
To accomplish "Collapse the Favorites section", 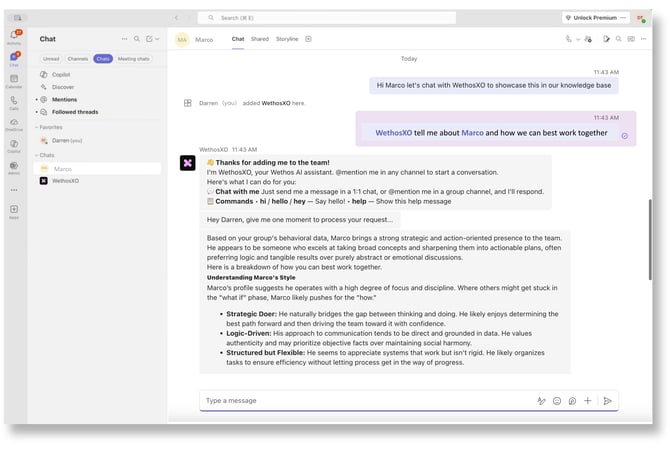I will coord(37,128).
